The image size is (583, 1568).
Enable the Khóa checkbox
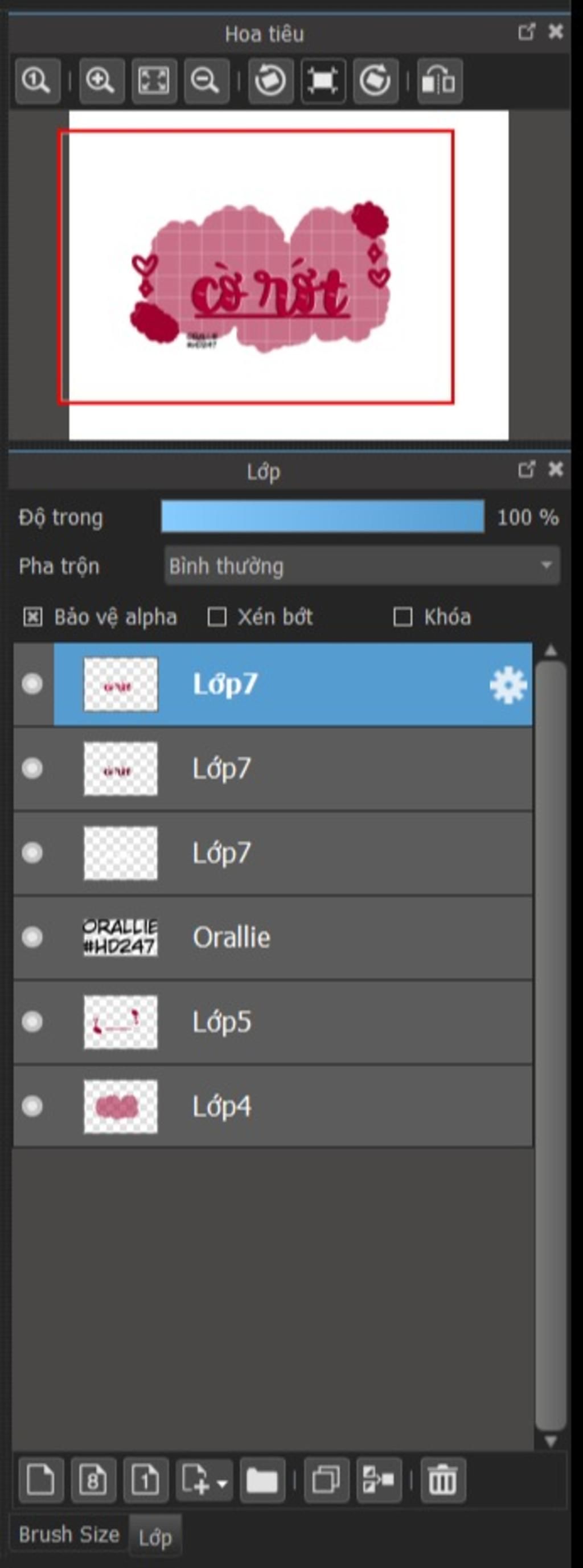click(403, 617)
